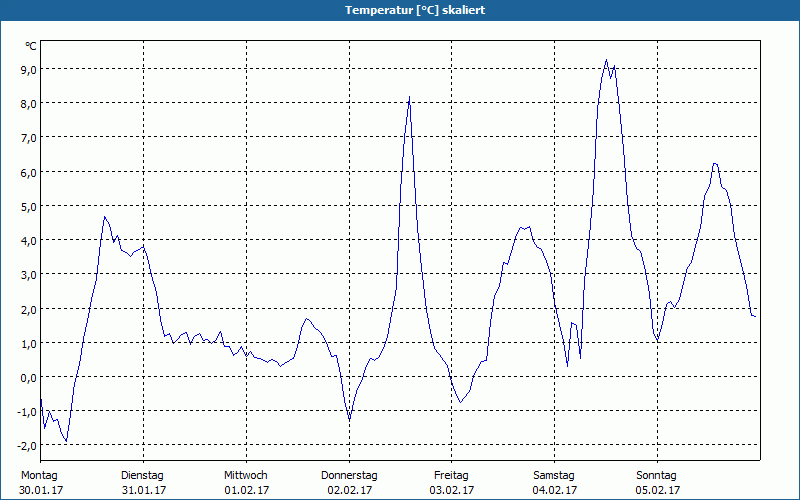Viewport: 800px width, 500px height.
Task: Click the Donnerstag day label
Action: click(349, 476)
